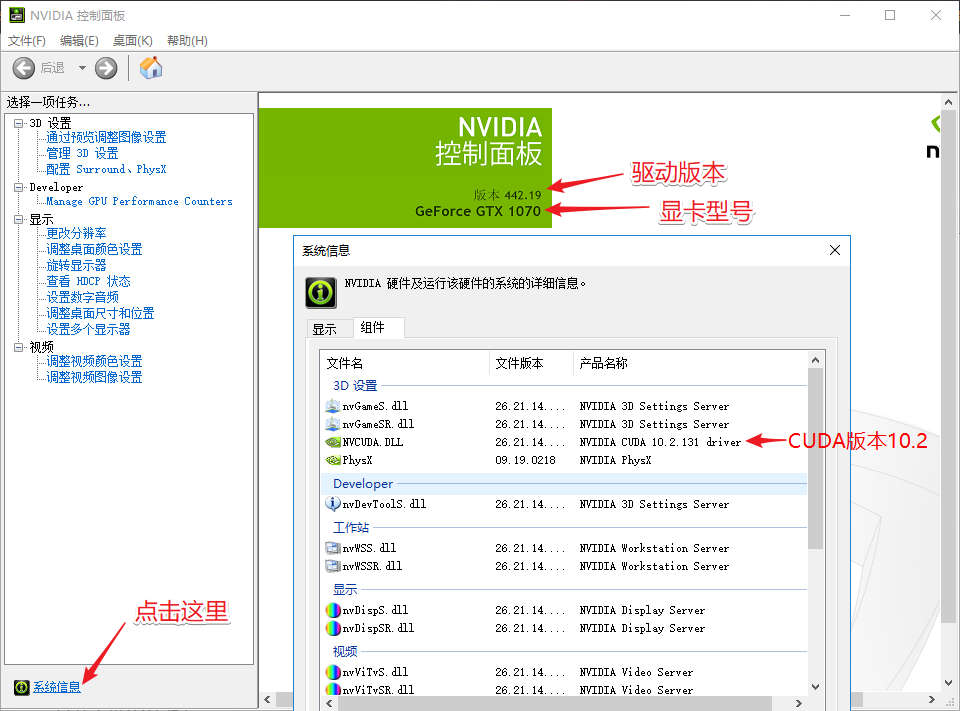Click the component list scroll-right arrow

pyautogui.click(x=798, y=703)
